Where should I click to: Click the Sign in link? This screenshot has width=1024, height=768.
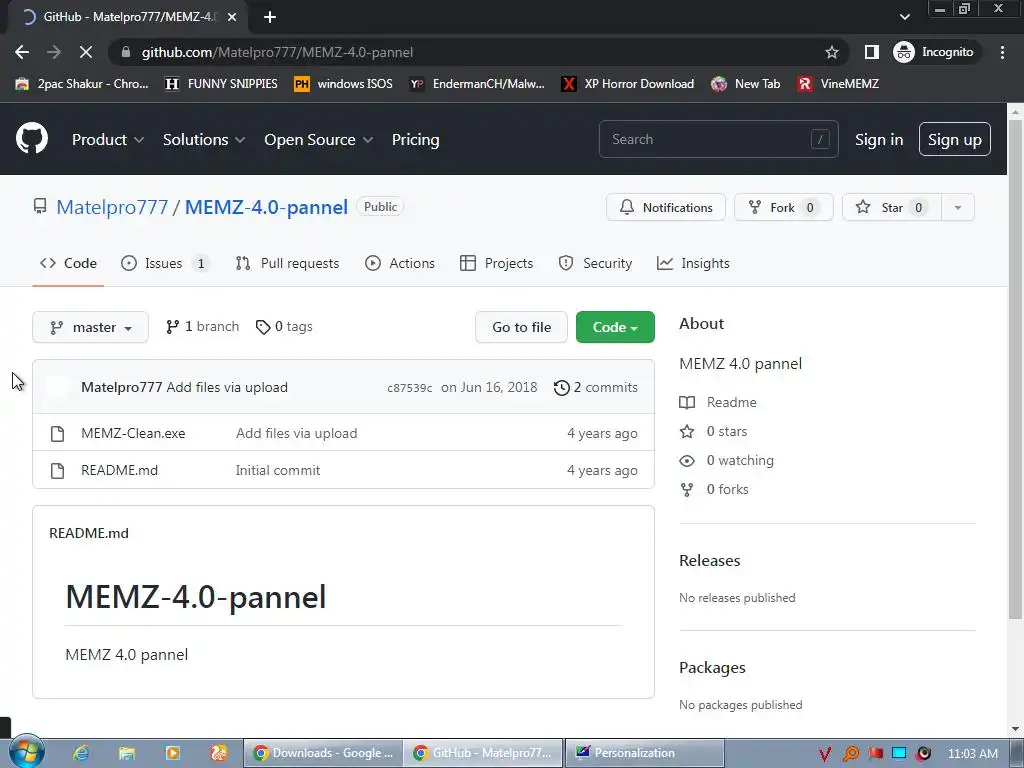[879, 139]
